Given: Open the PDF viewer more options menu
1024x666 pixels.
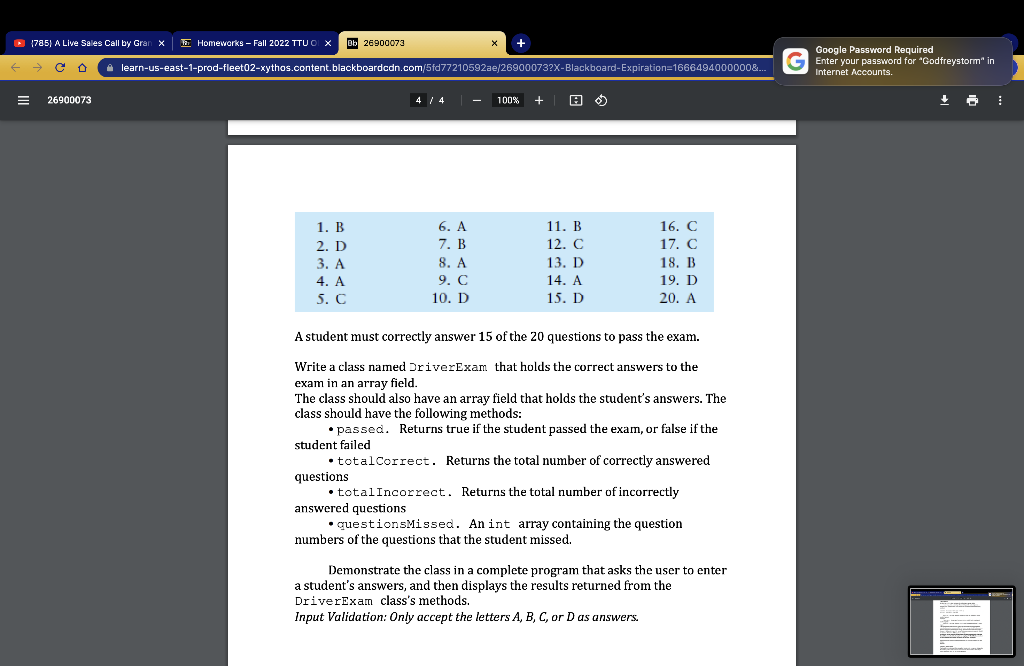Looking at the screenshot, I should (999, 99).
